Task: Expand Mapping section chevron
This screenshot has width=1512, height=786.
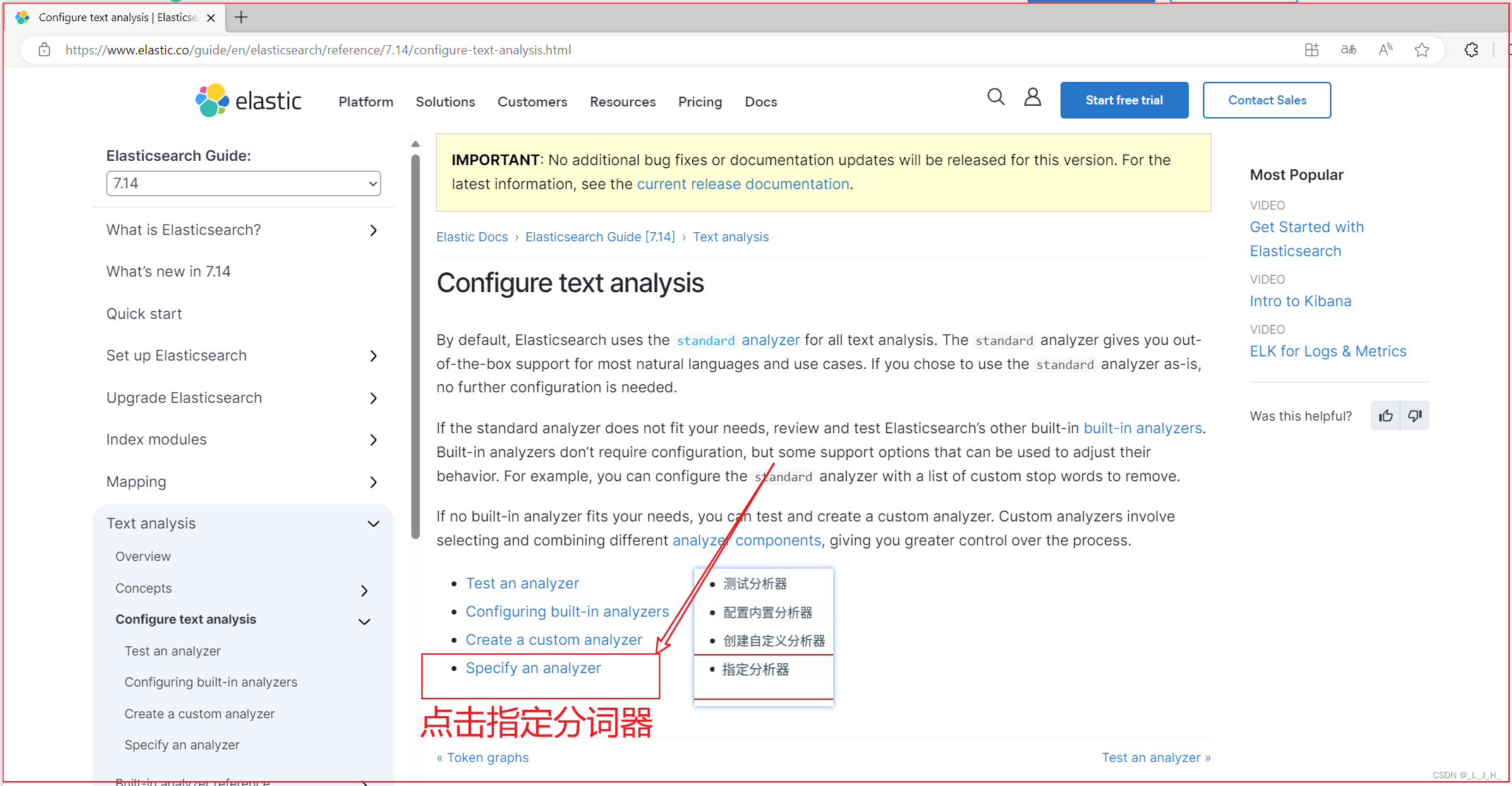Action: 373,483
